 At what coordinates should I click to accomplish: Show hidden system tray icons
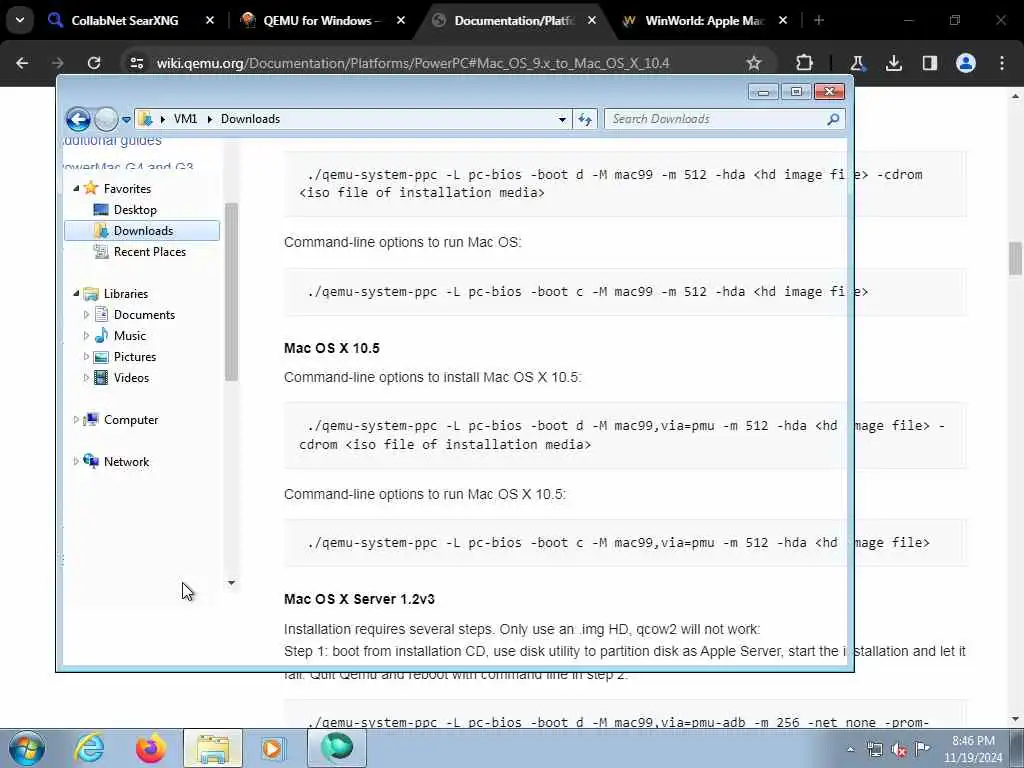[850, 749]
